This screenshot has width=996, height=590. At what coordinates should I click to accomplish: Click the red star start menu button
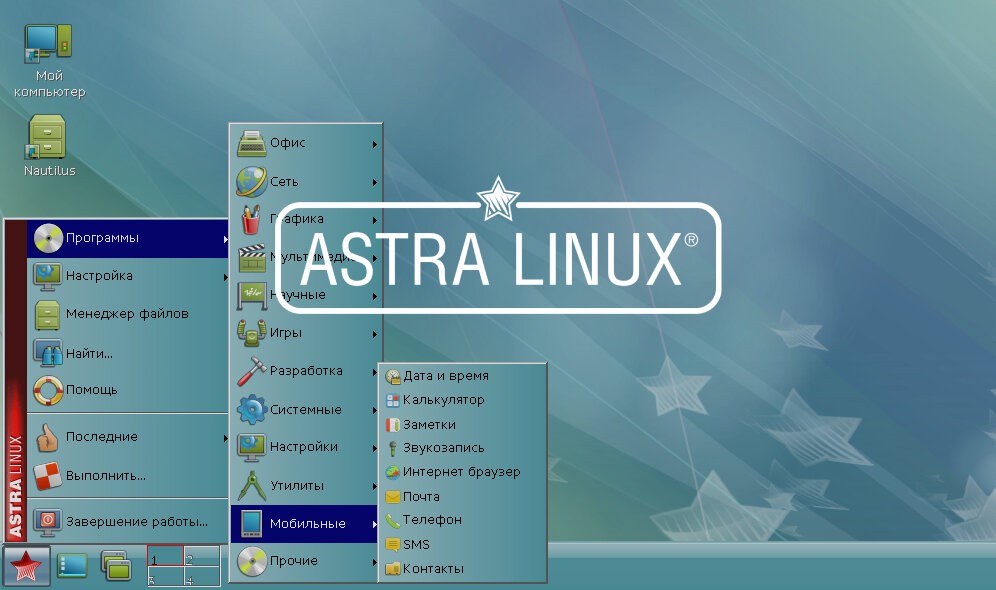(x=27, y=568)
